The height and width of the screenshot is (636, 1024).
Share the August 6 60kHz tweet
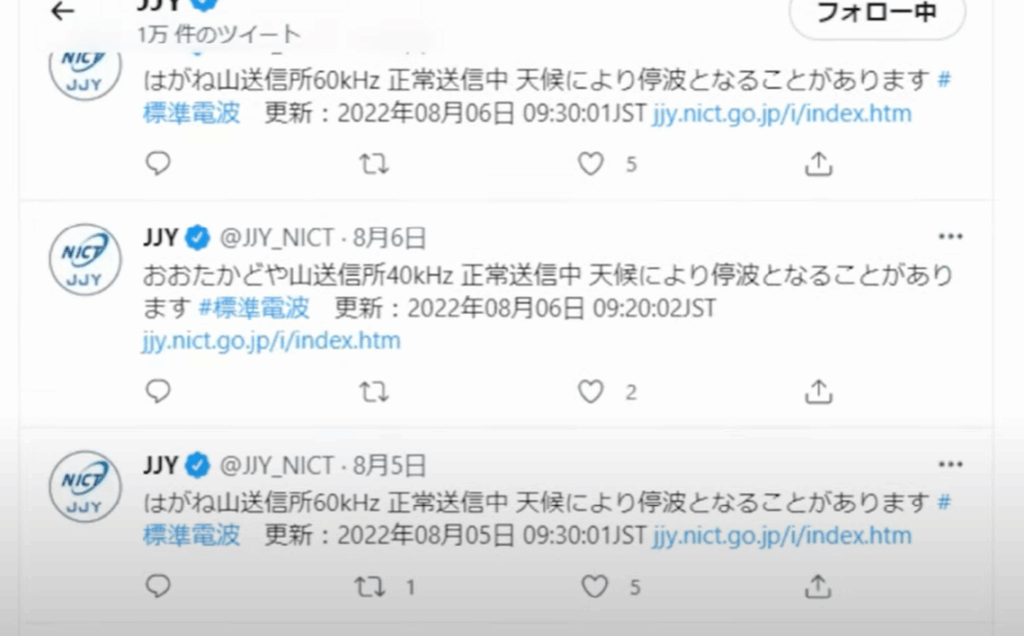pos(818,164)
